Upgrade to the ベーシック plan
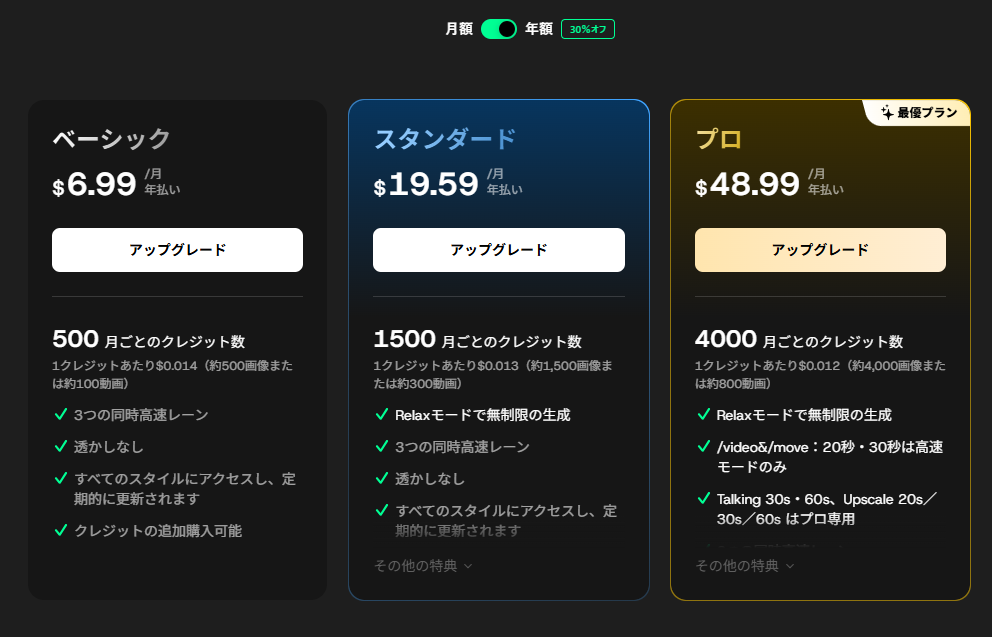 tap(177, 250)
